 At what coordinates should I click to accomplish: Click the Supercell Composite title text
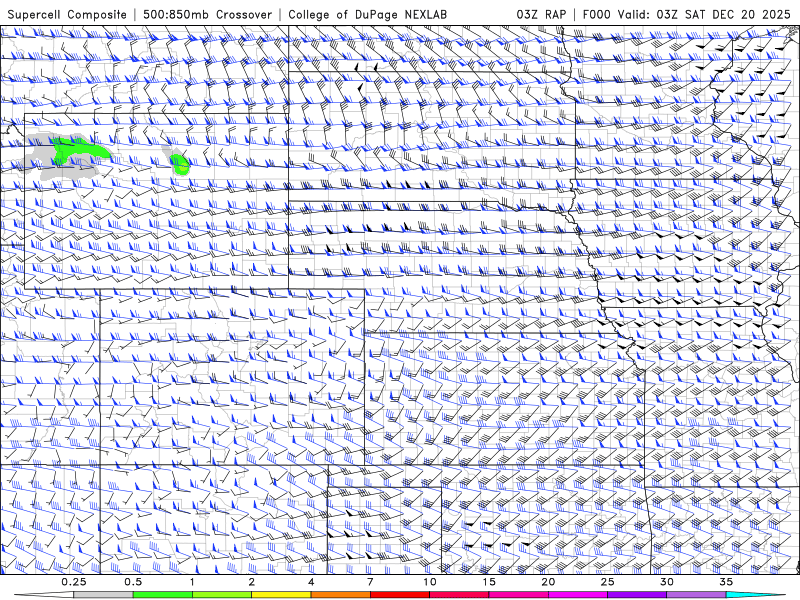tap(67, 14)
